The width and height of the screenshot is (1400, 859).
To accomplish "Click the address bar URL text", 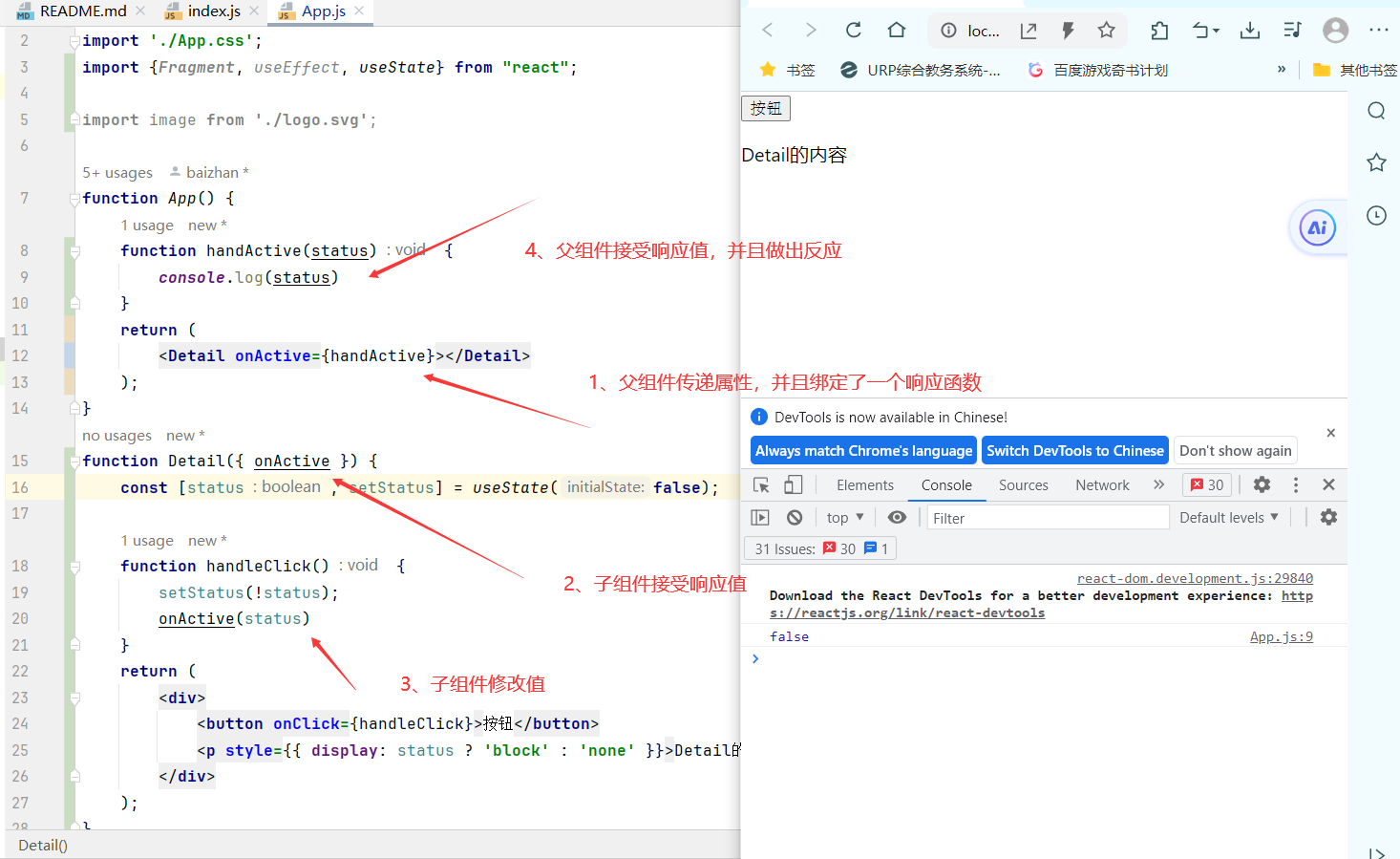I will (x=984, y=31).
